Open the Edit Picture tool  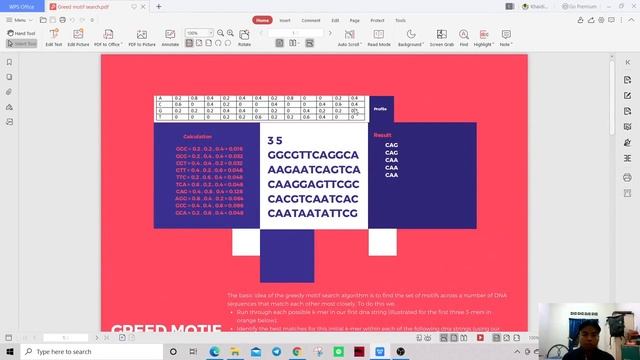point(78,38)
